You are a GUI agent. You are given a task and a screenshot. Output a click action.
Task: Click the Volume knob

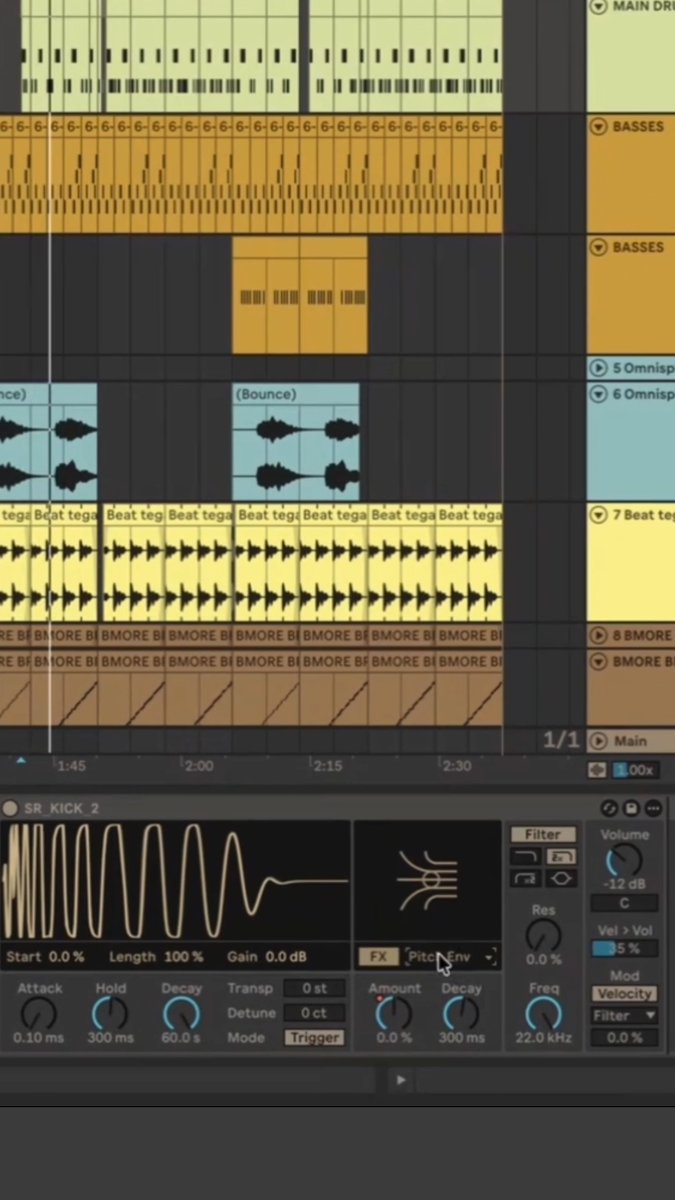pyautogui.click(x=624, y=860)
